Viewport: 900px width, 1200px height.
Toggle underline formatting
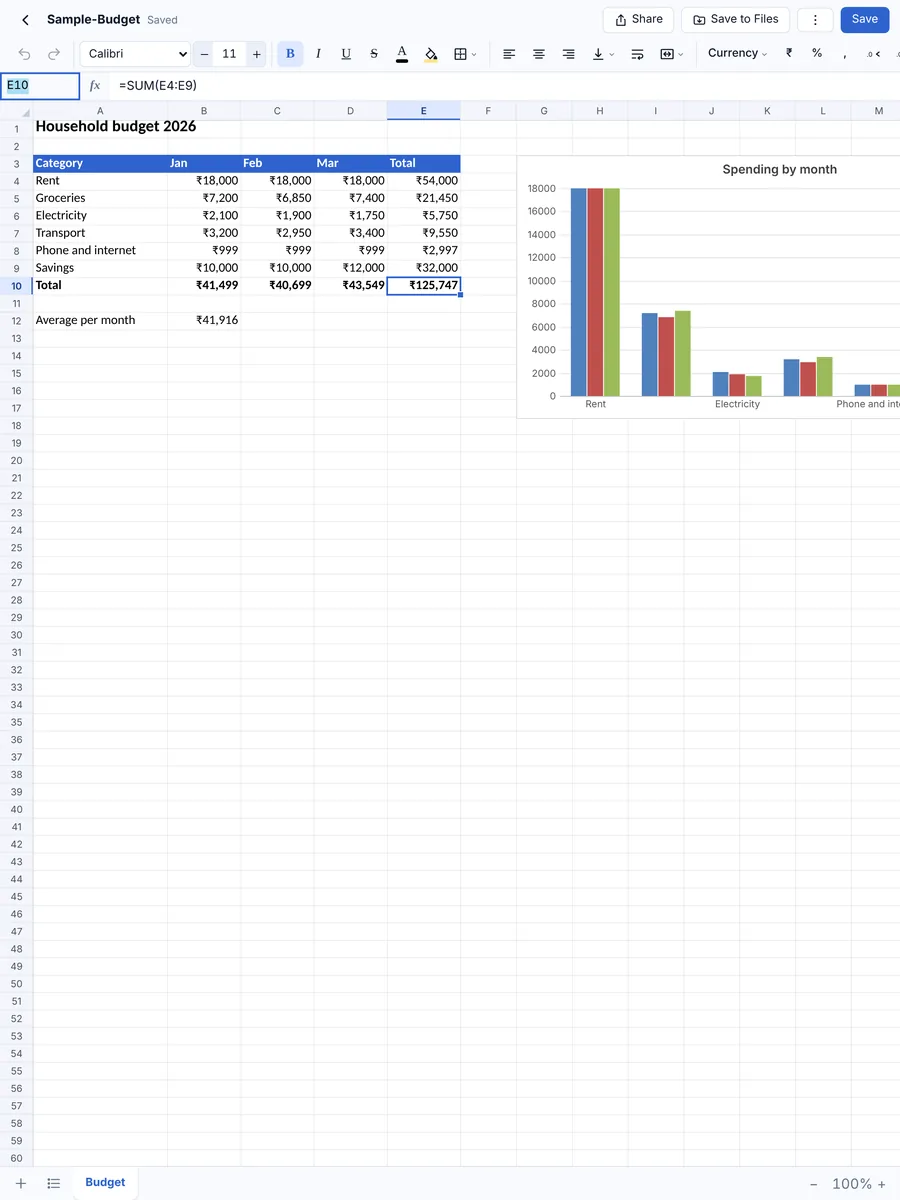(346, 54)
